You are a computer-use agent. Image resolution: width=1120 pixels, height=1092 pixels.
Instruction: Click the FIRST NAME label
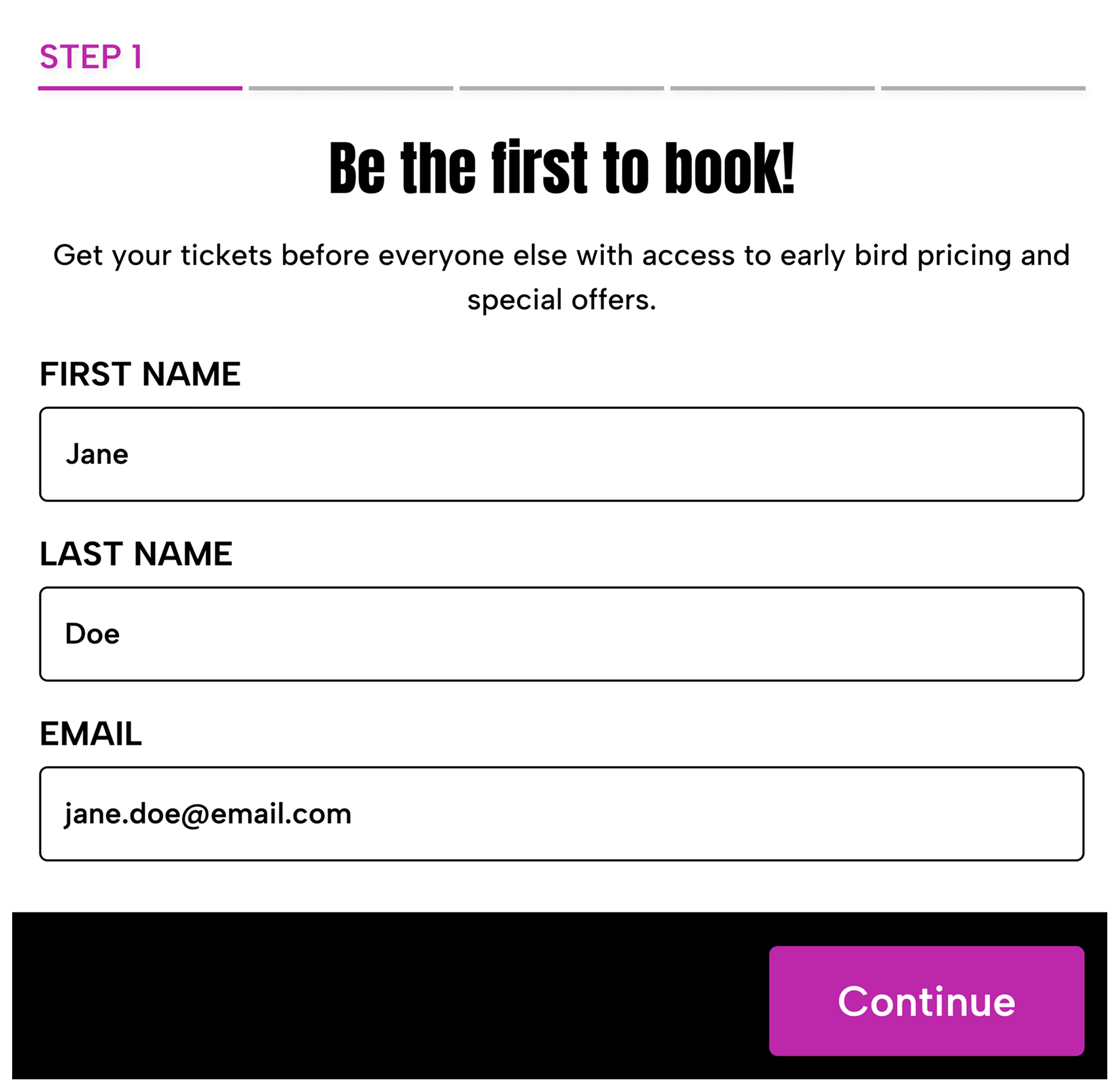coord(140,374)
